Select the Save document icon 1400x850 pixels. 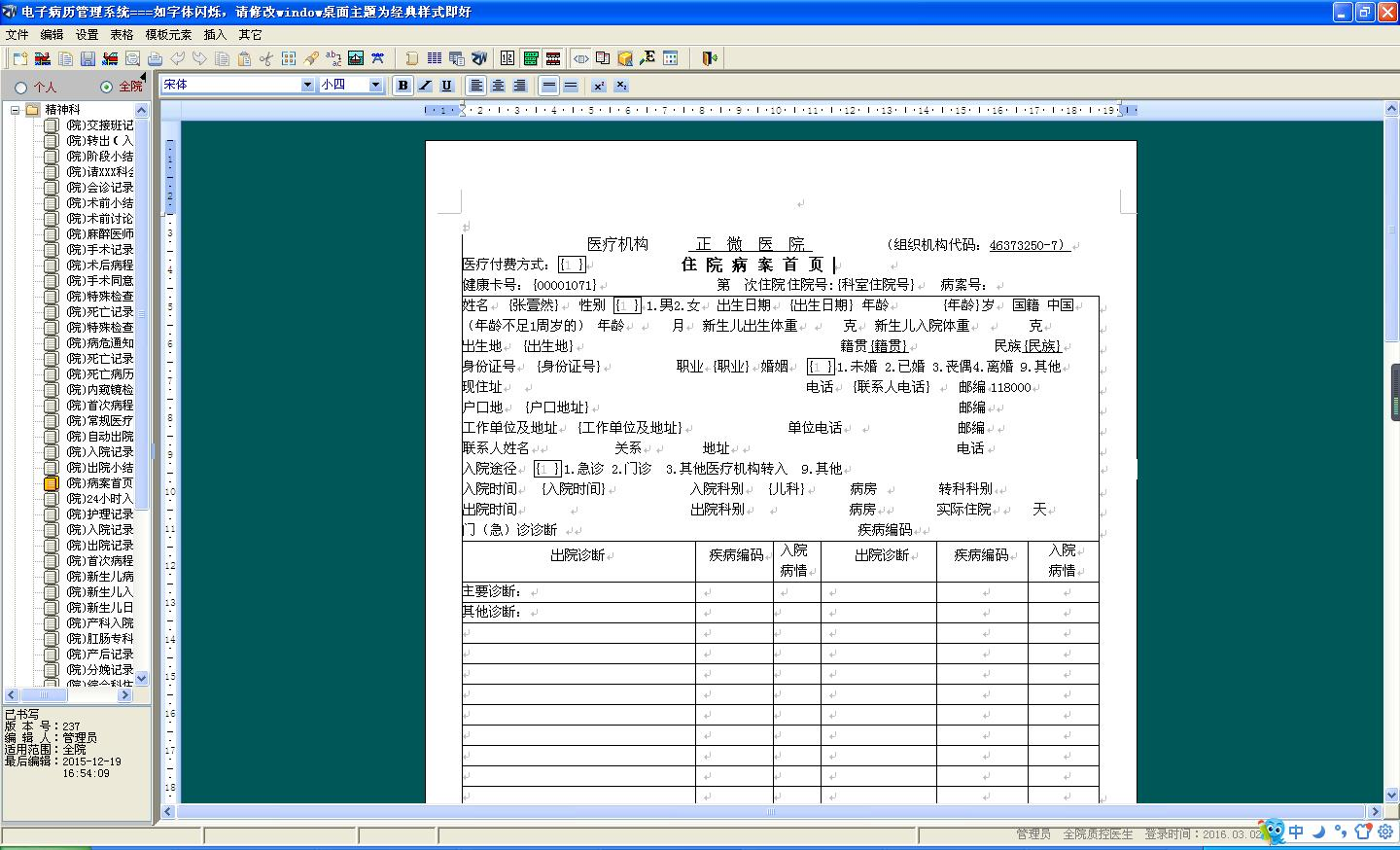tap(88, 58)
